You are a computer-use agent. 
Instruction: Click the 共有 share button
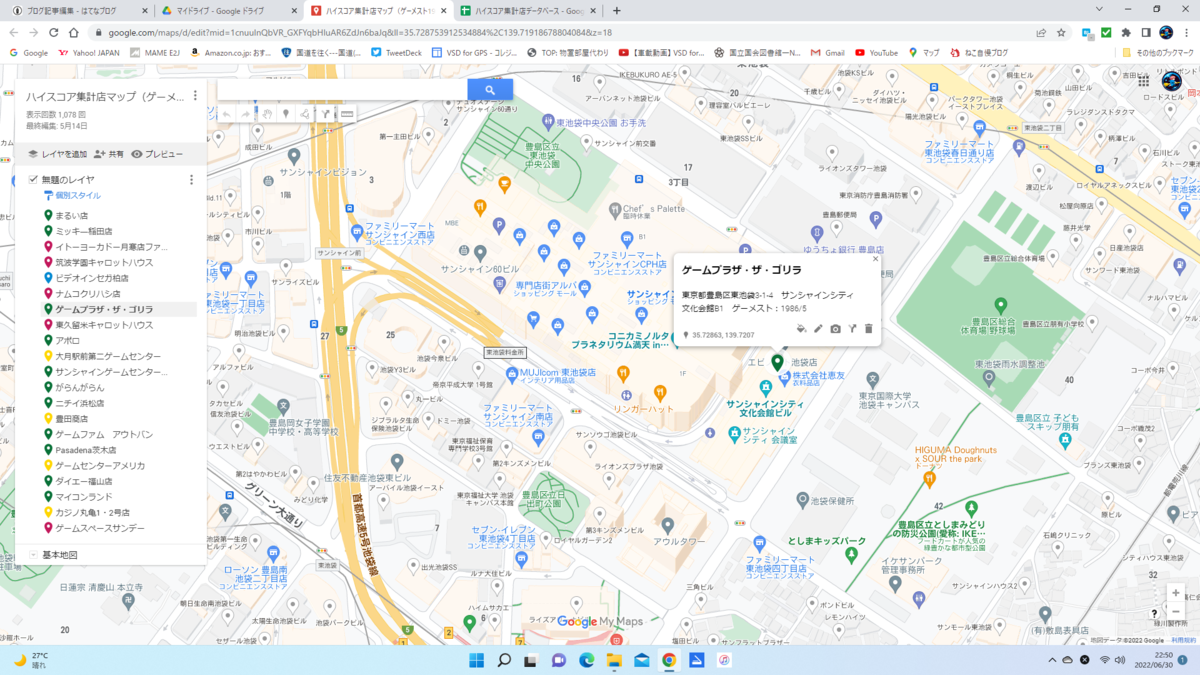point(109,155)
